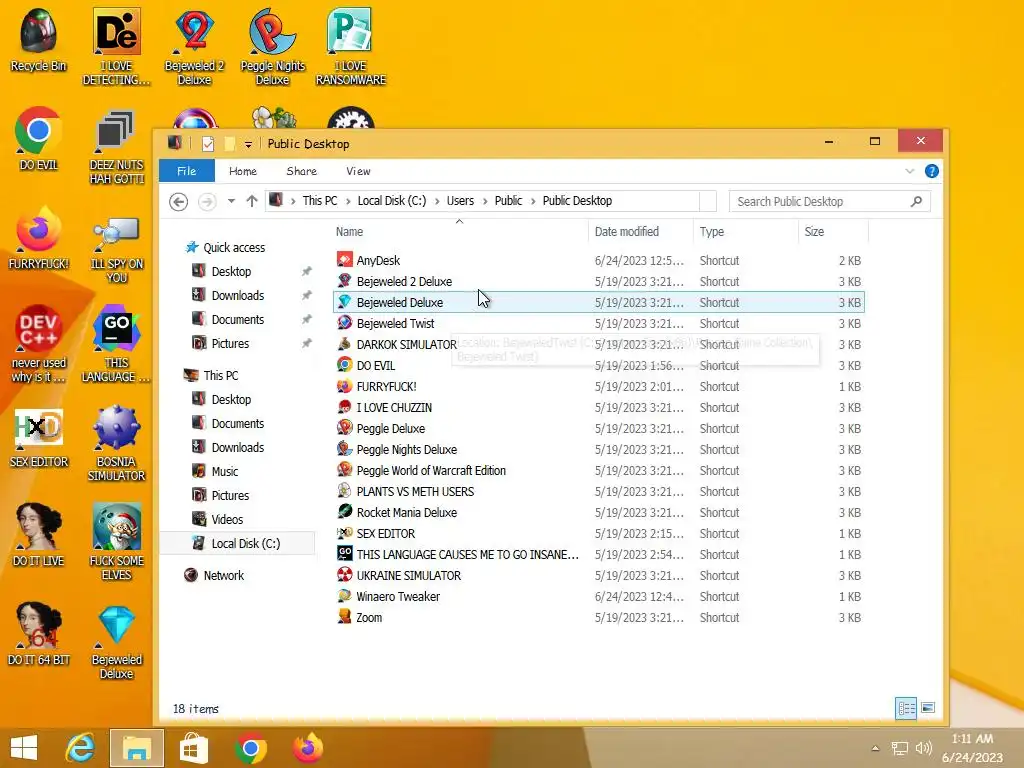
Task: Open the Share ribbon tab
Action: pyautogui.click(x=302, y=171)
